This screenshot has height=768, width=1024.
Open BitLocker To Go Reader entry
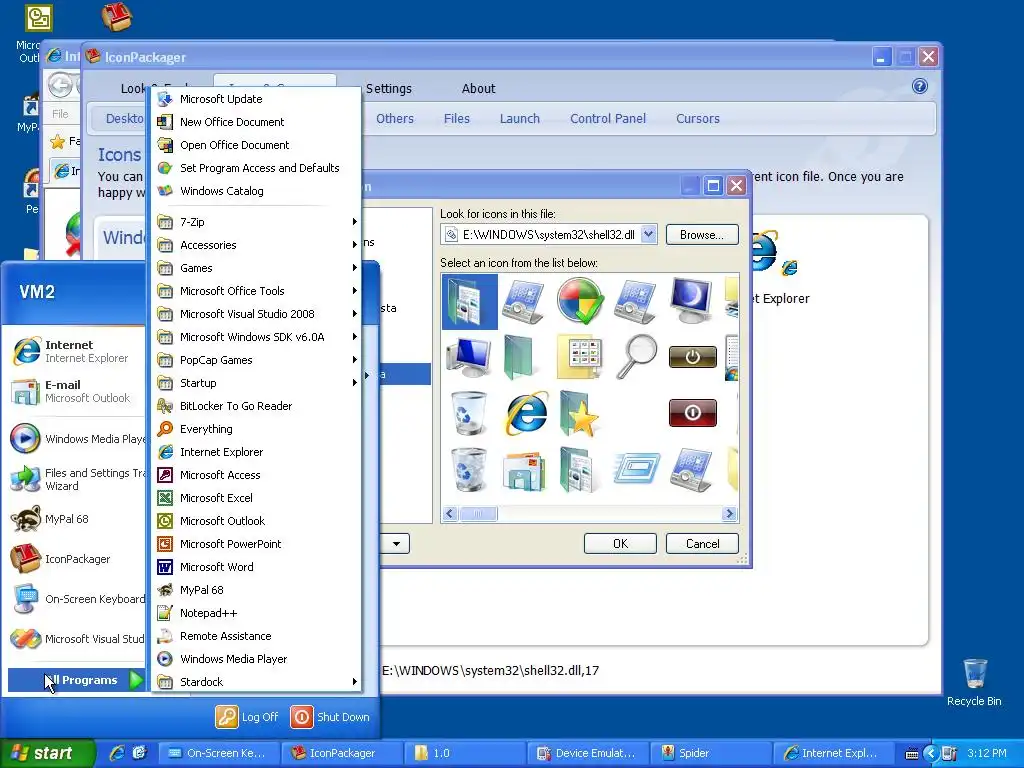point(256,406)
